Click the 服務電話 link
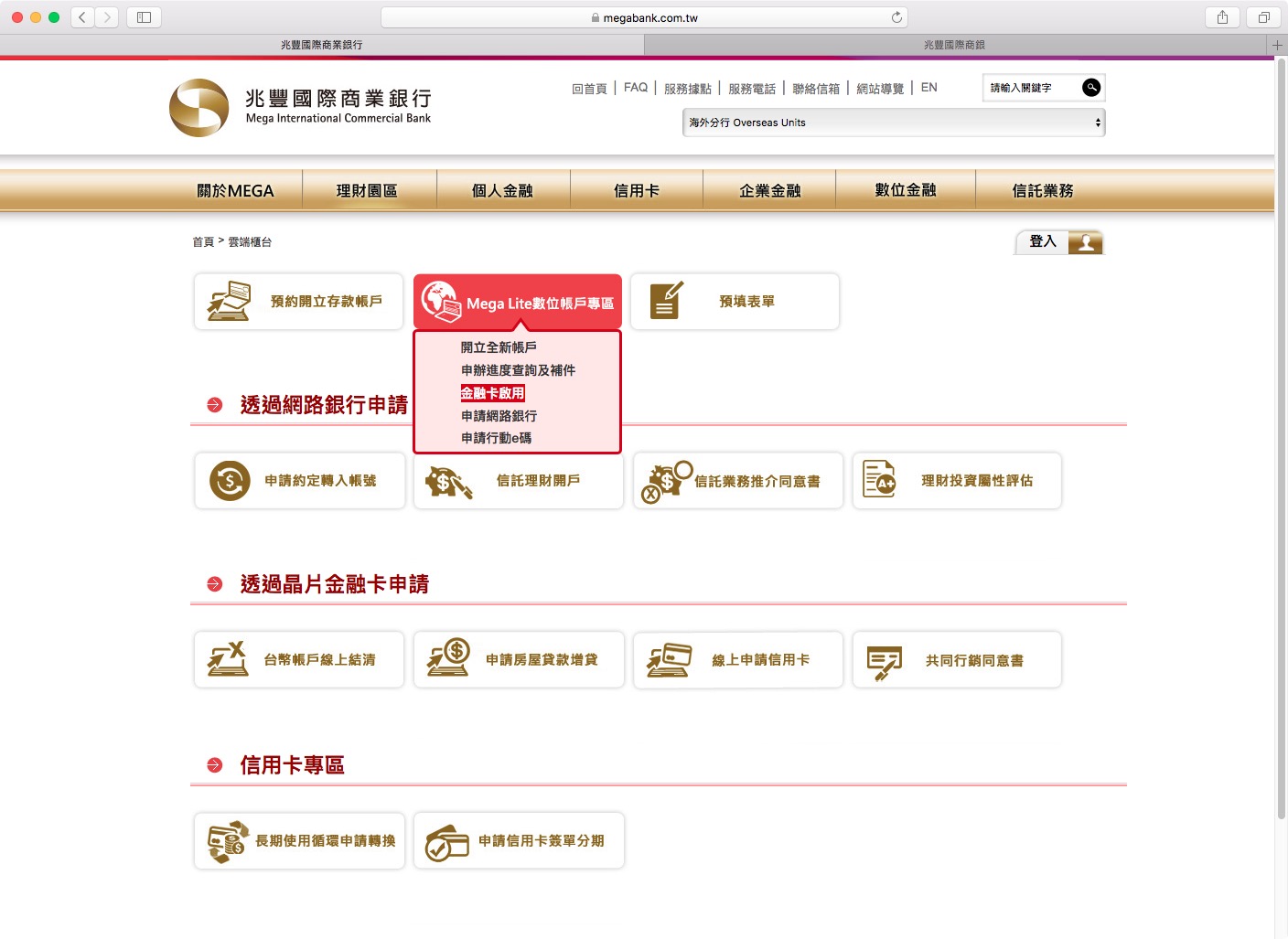 coord(752,89)
